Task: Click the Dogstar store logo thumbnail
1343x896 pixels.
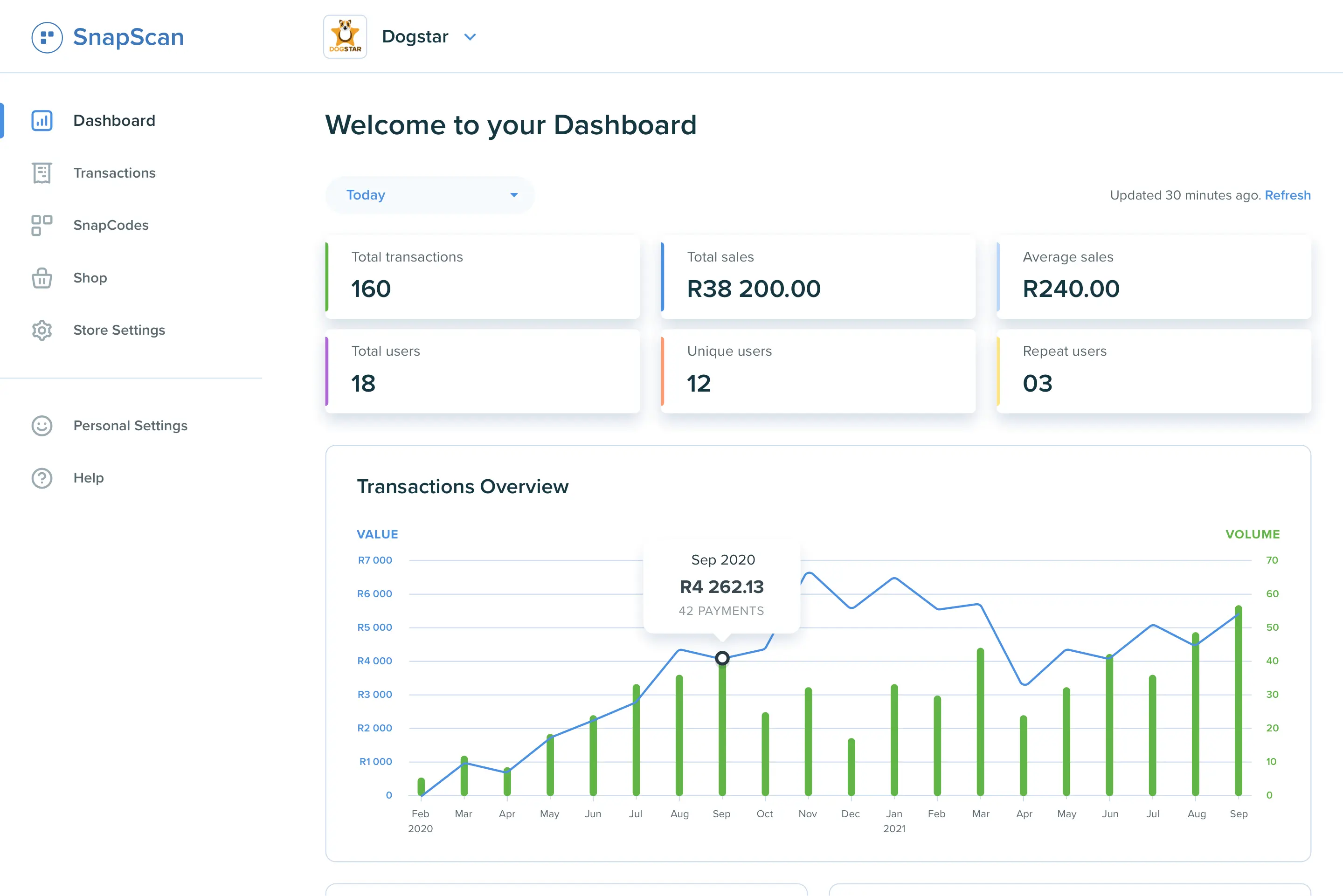Action: 345,36
